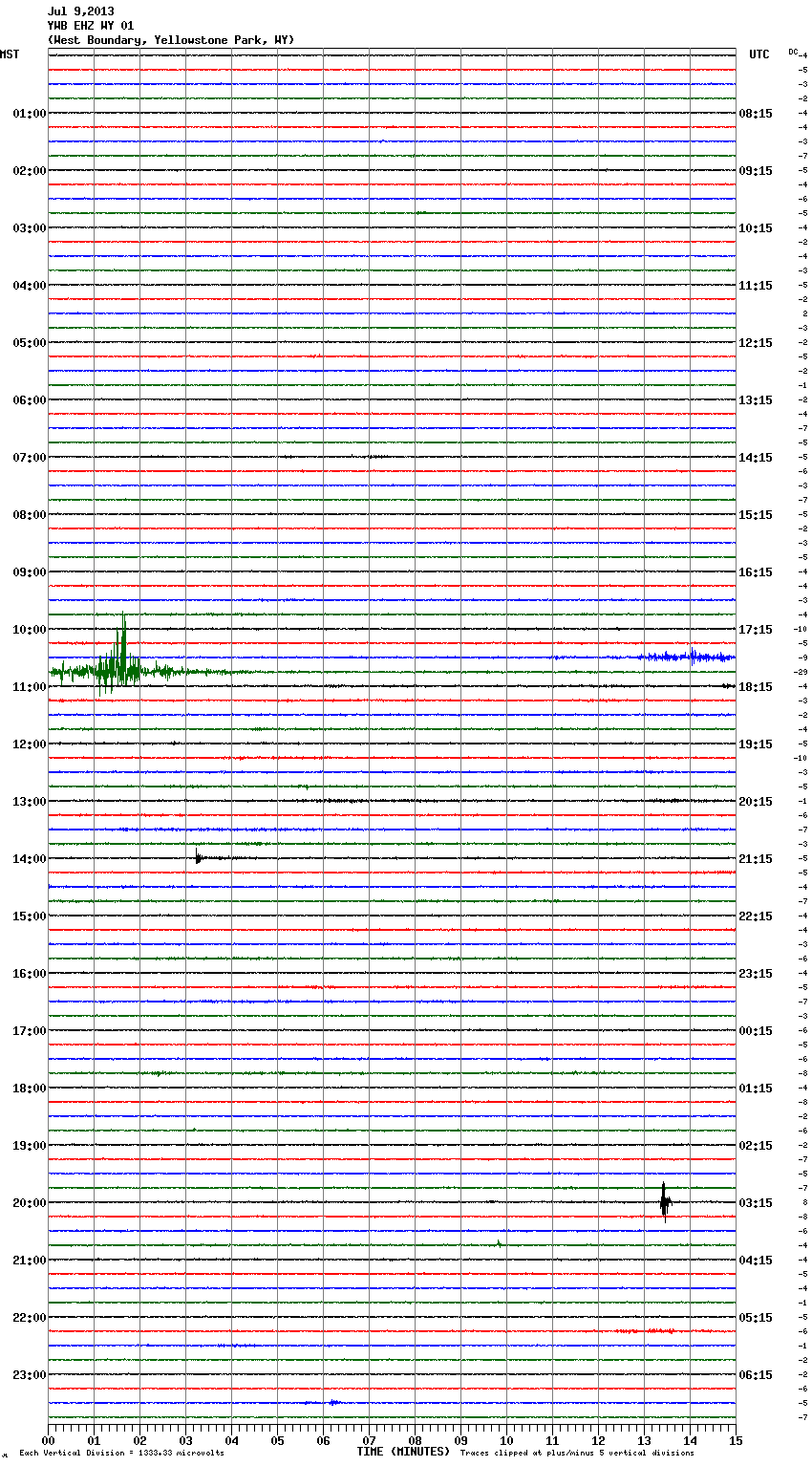Screen dimensions: 812x1466
Task: Select the 01:00 MST time label
Action: (29, 114)
